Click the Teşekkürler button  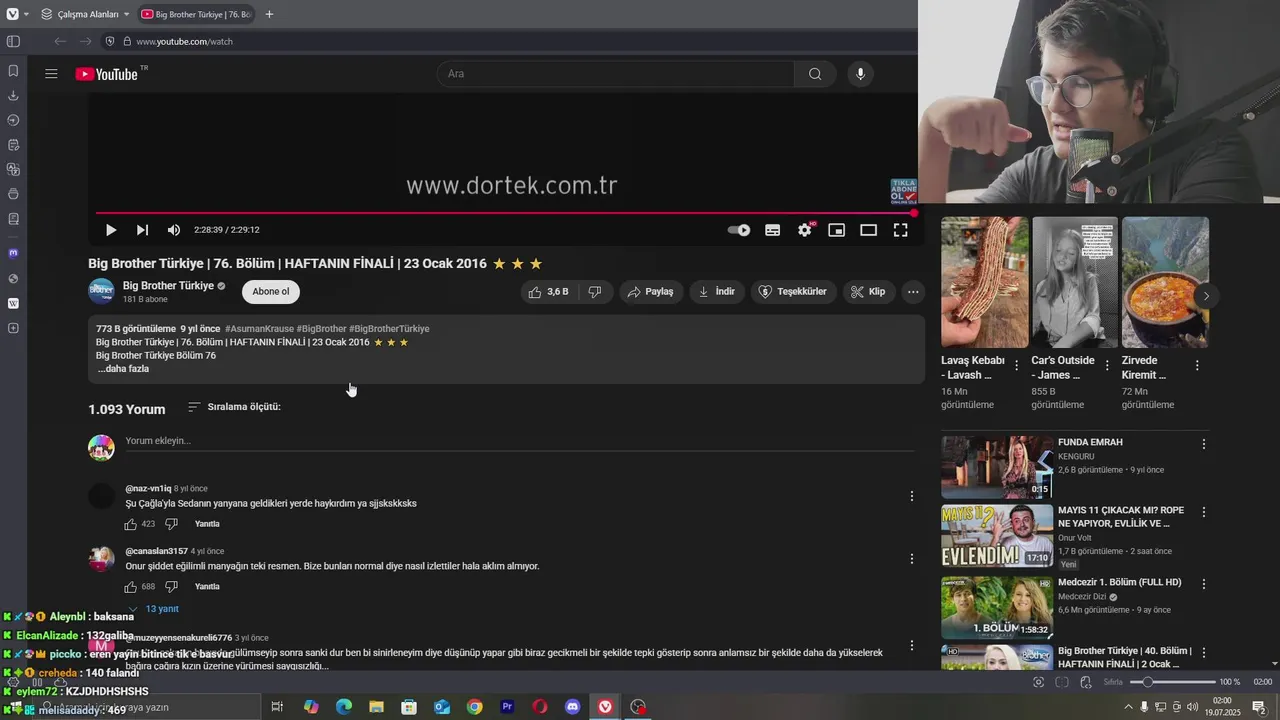point(793,292)
